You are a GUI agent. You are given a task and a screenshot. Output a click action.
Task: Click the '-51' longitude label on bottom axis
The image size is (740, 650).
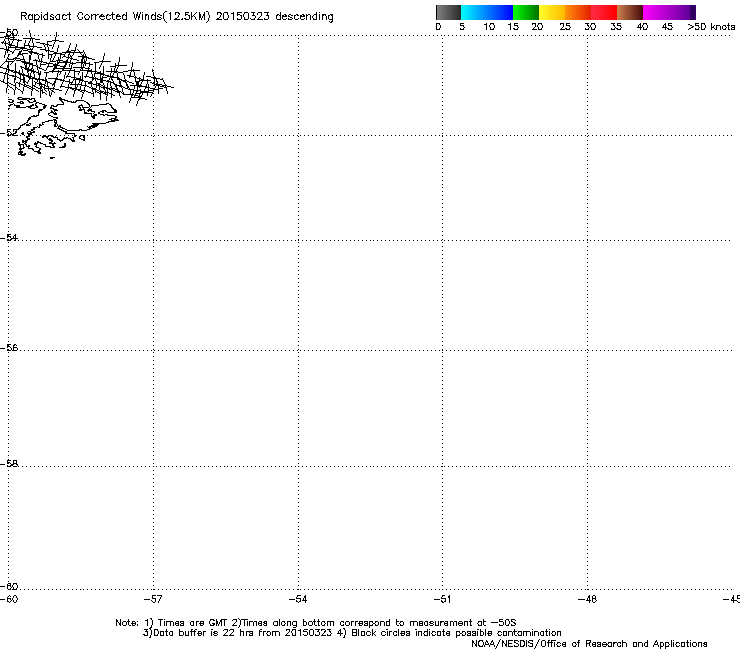(x=442, y=599)
